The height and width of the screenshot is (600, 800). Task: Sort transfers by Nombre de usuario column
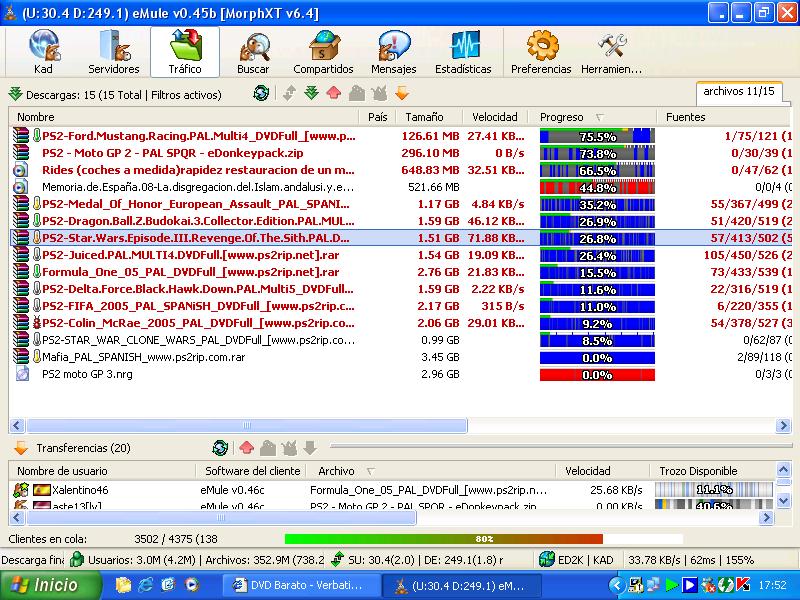point(102,471)
